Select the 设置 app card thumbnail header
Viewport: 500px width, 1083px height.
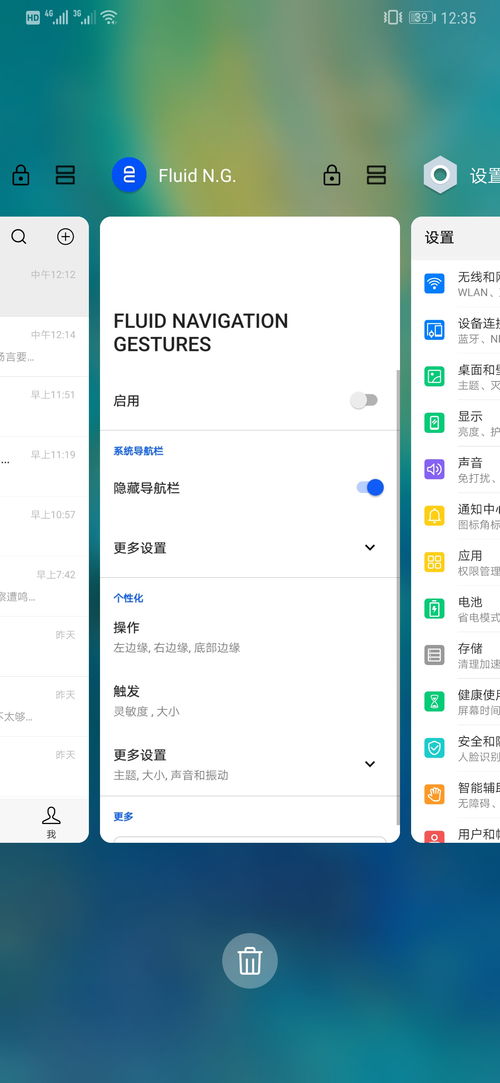point(456,238)
